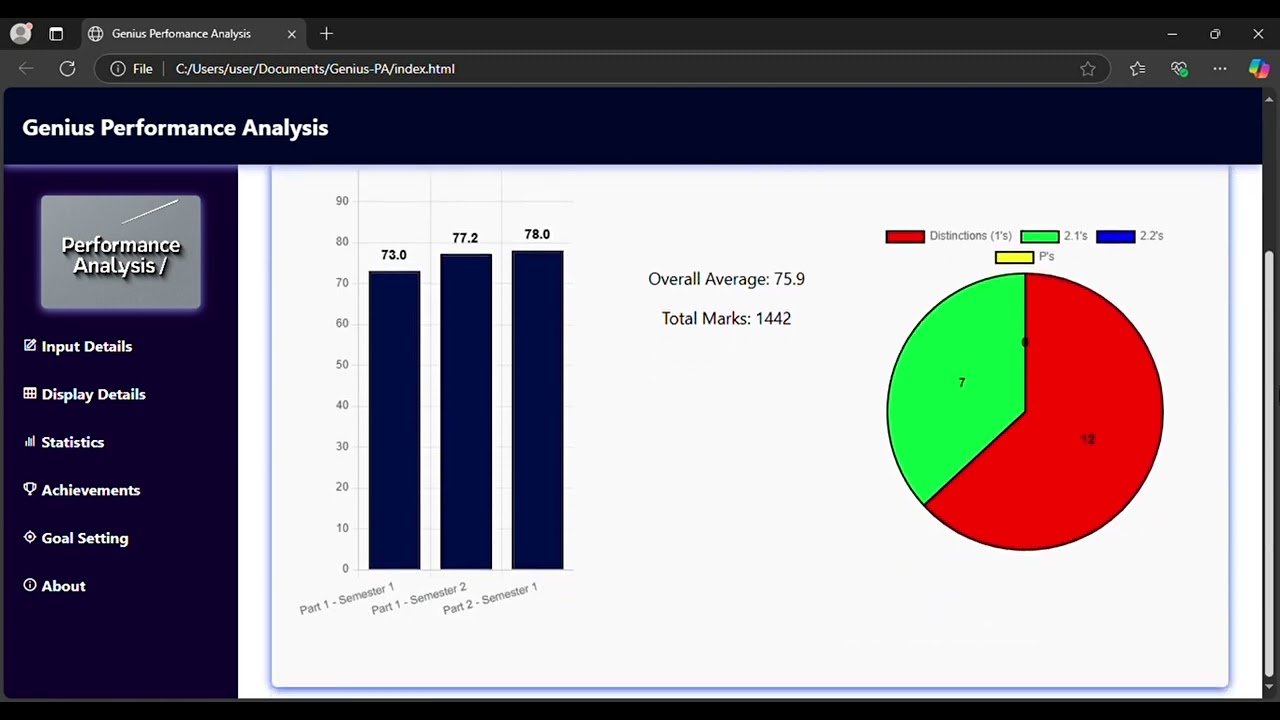The width and height of the screenshot is (1280, 720).
Task: Open the favorites list icon
Action: click(1137, 68)
